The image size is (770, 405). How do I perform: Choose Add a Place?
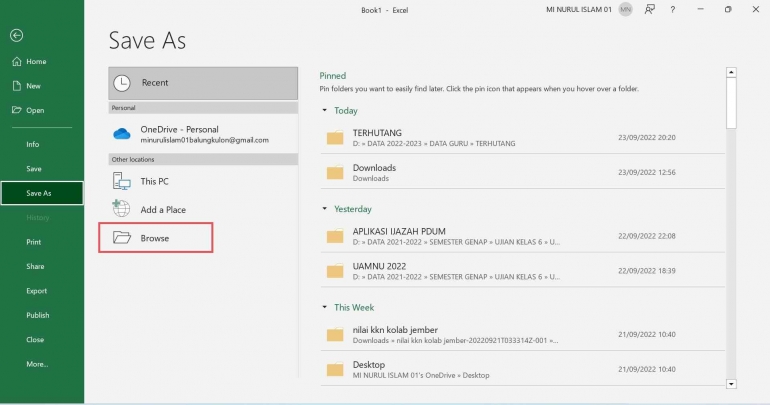tap(203, 210)
